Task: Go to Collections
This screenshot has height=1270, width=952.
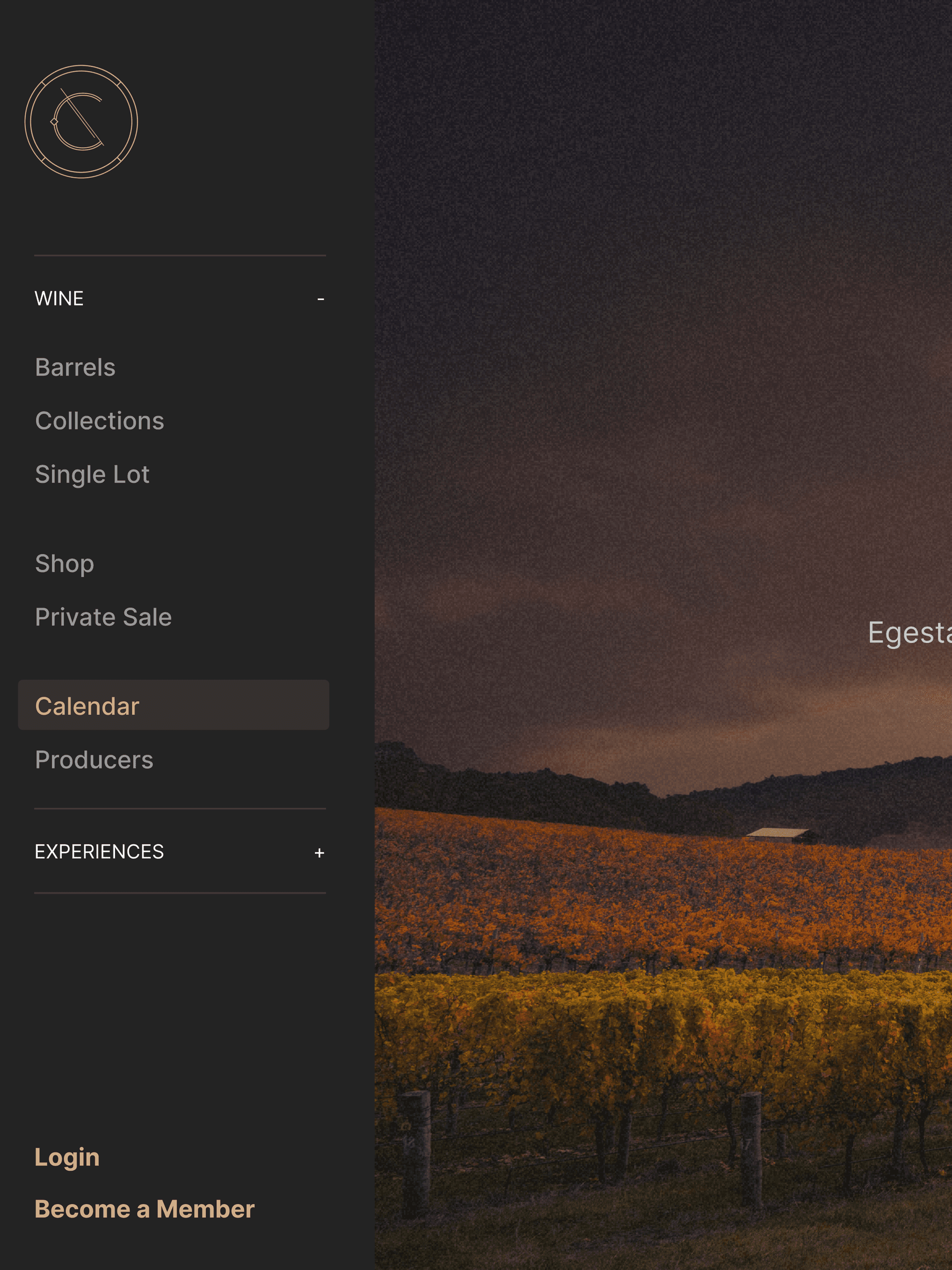Action: click(100, 421)
